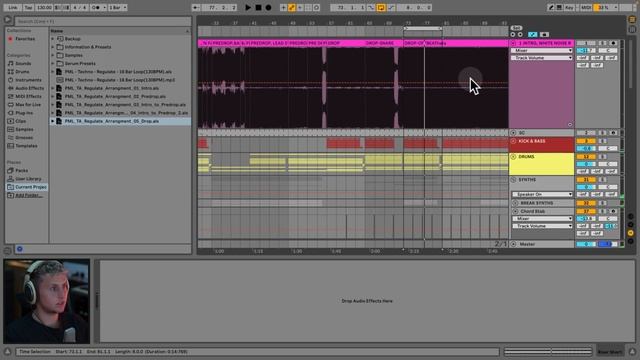Click the Tap tempo button

coord(28,7)
